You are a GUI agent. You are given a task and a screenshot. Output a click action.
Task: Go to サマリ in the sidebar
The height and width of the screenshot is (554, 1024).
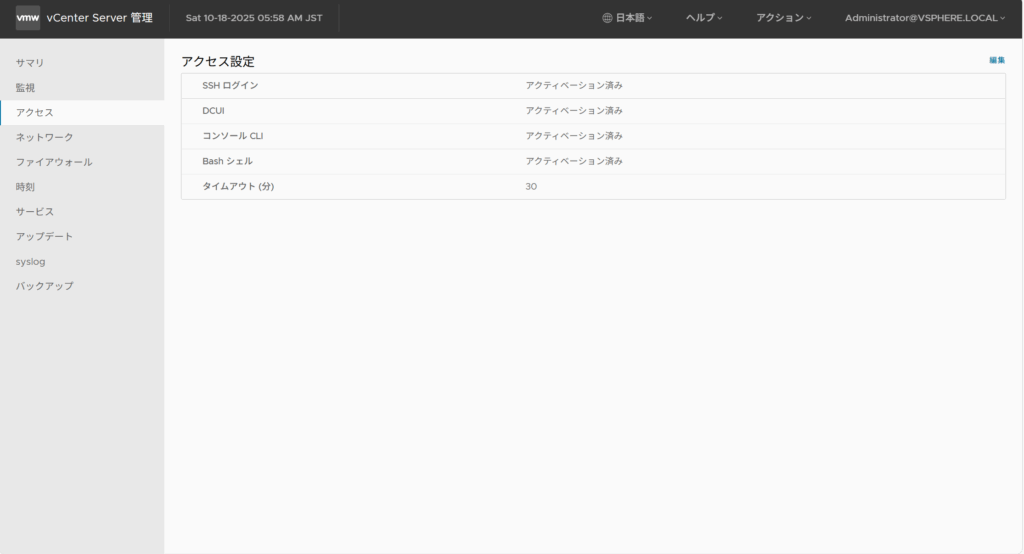click(x=30, y=63)
